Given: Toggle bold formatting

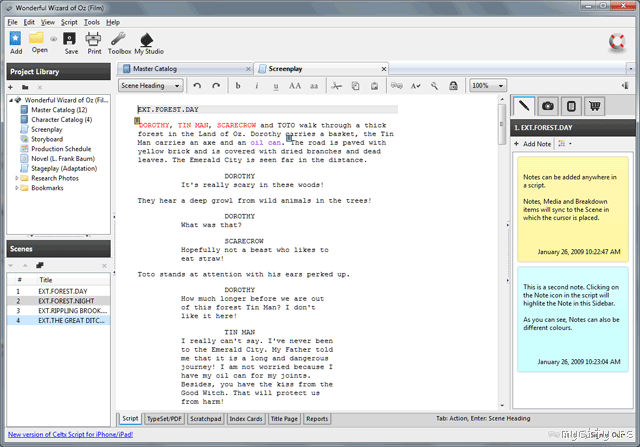Looking at the screenshot, I should (238, 86).
